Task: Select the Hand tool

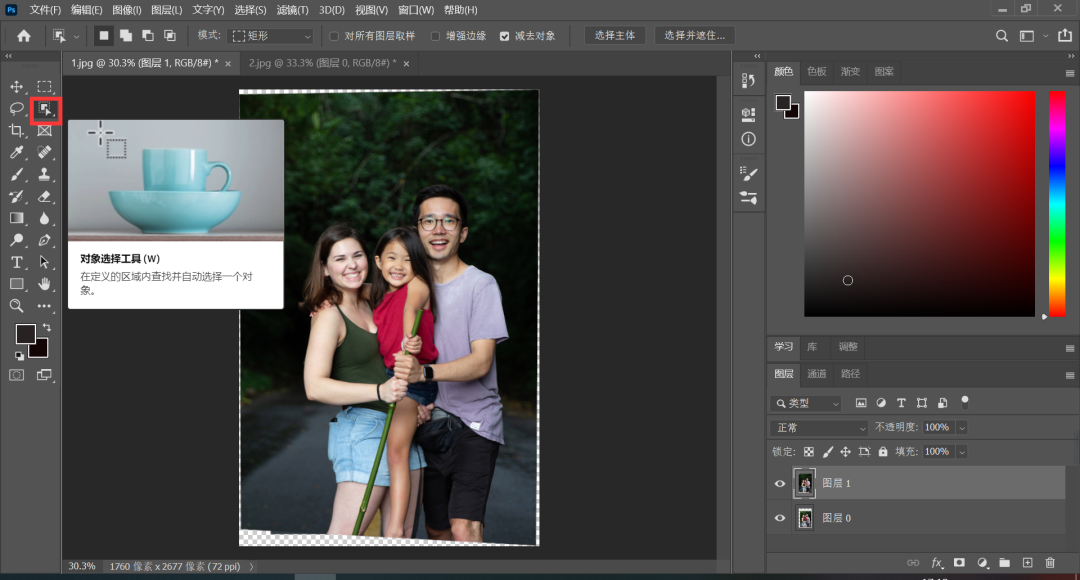Action: (44, 284)
